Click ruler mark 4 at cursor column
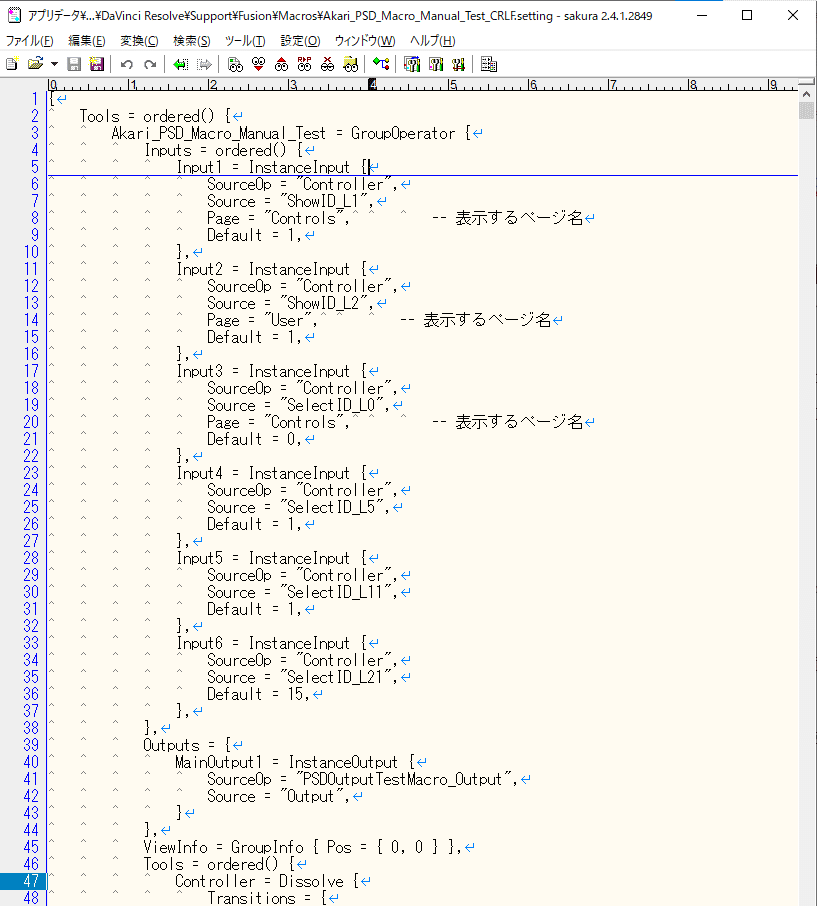The image size is (817, 906). point(373,85)
